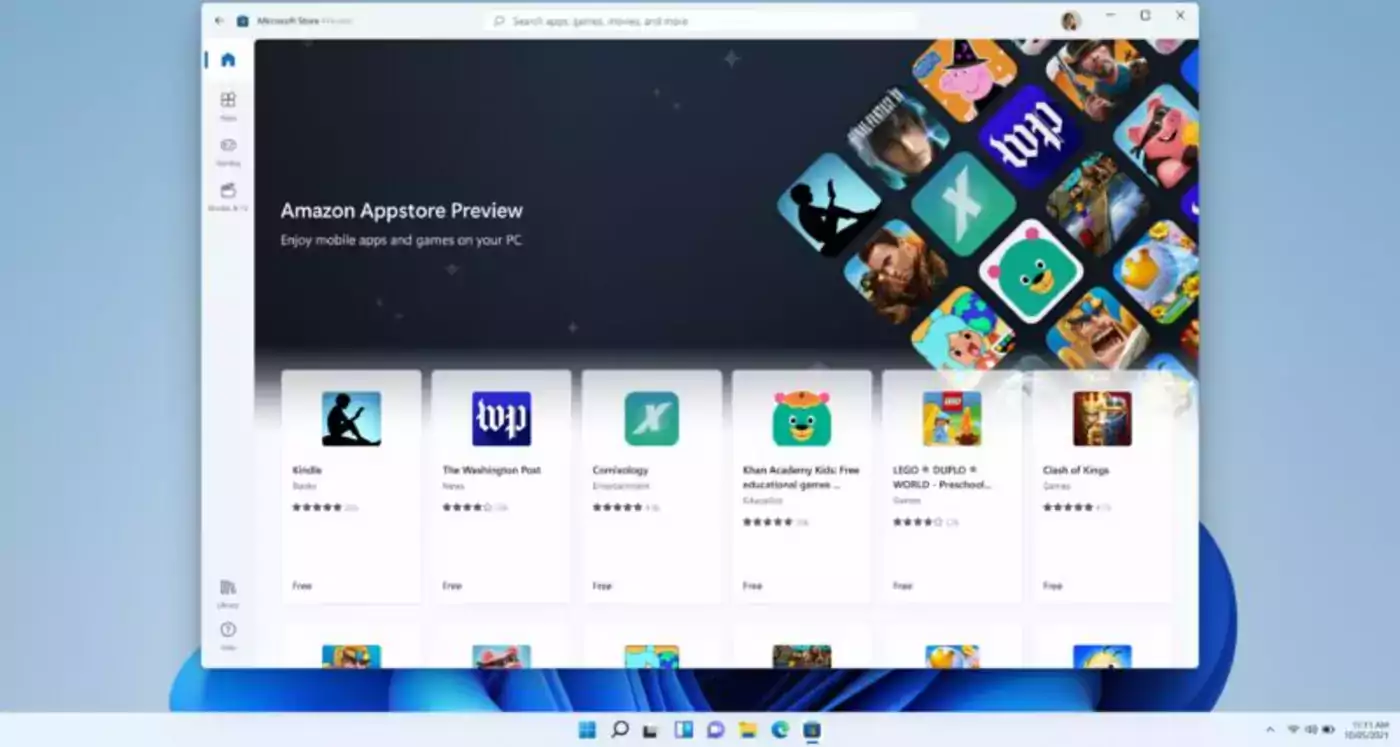
Task: Open the Clash of Kings app icon
Action: (x=1102, y=418)
